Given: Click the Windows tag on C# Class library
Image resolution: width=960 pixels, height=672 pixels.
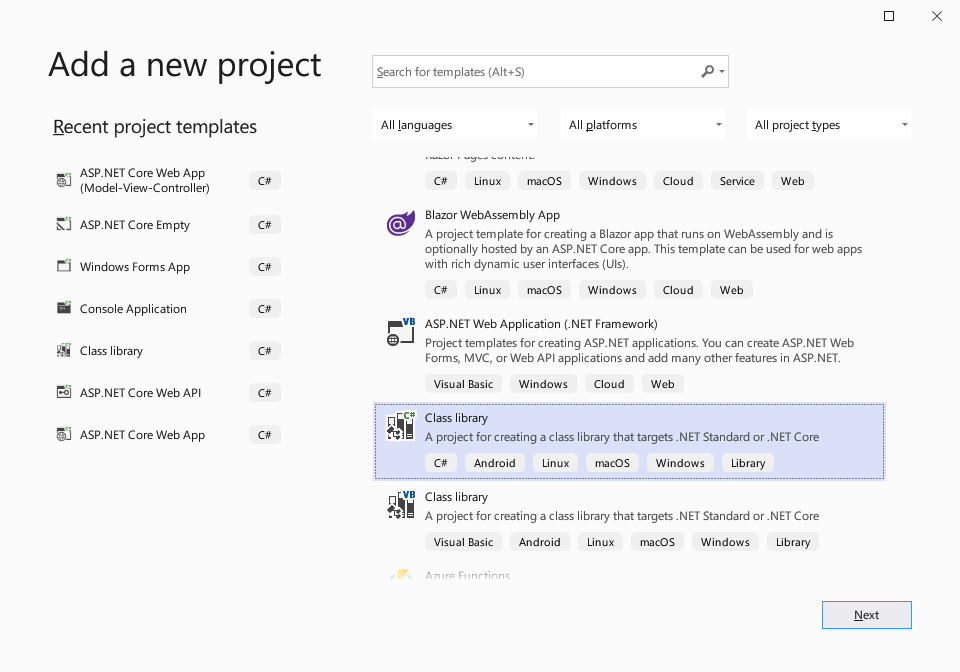Looking at the screenshot, I should [x=680, y=463].
